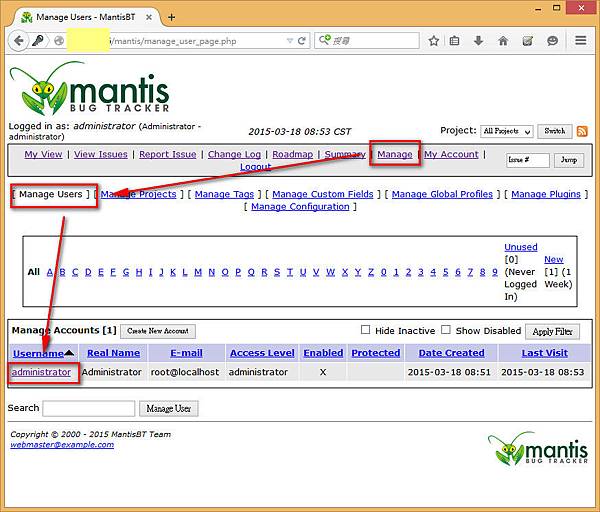This screenshot has height=512, width=600.
Task: Click Apply Filter button
Action: coord(552,331)
